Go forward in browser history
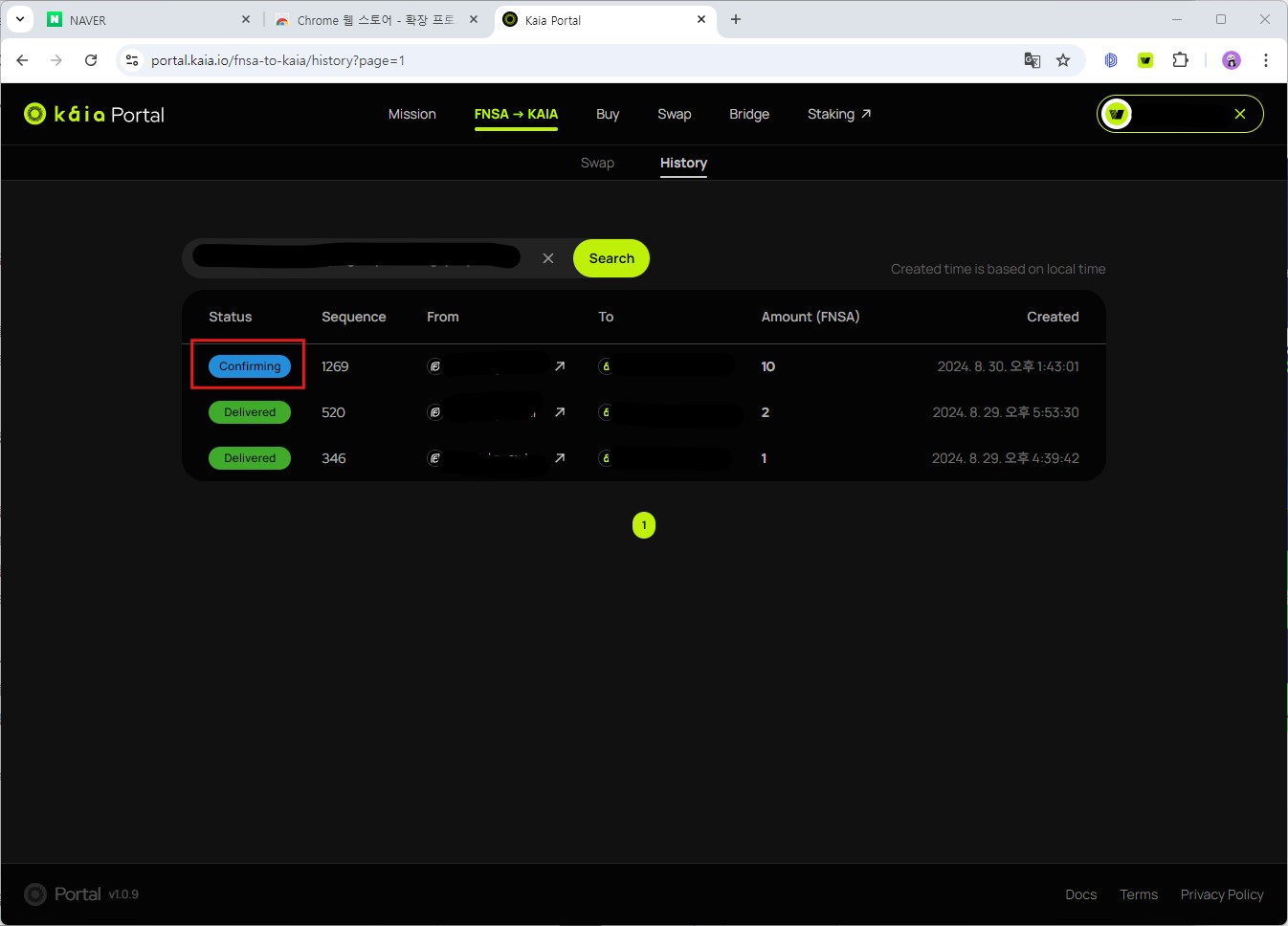Viewport: 1288px width, 926px height. (x=56, y=60)
